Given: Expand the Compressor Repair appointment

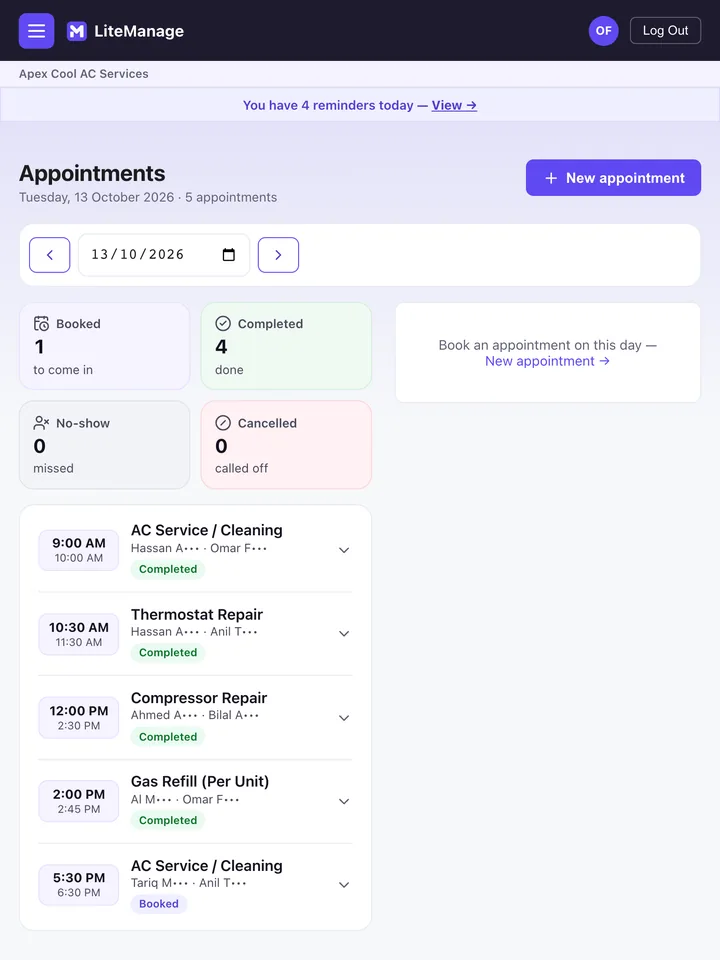Looking at the screenshot, I should (344, 718).
